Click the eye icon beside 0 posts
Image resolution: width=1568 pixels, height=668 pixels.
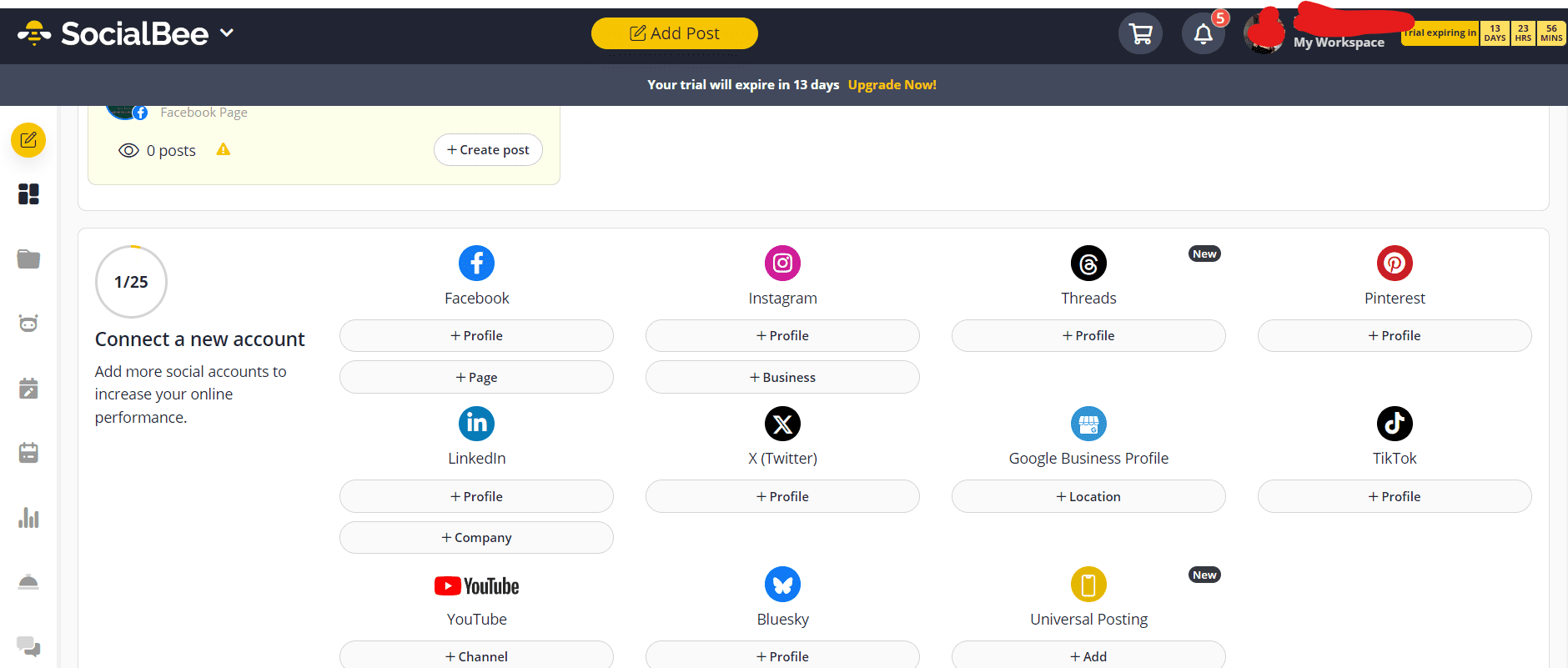click(128, 151)
